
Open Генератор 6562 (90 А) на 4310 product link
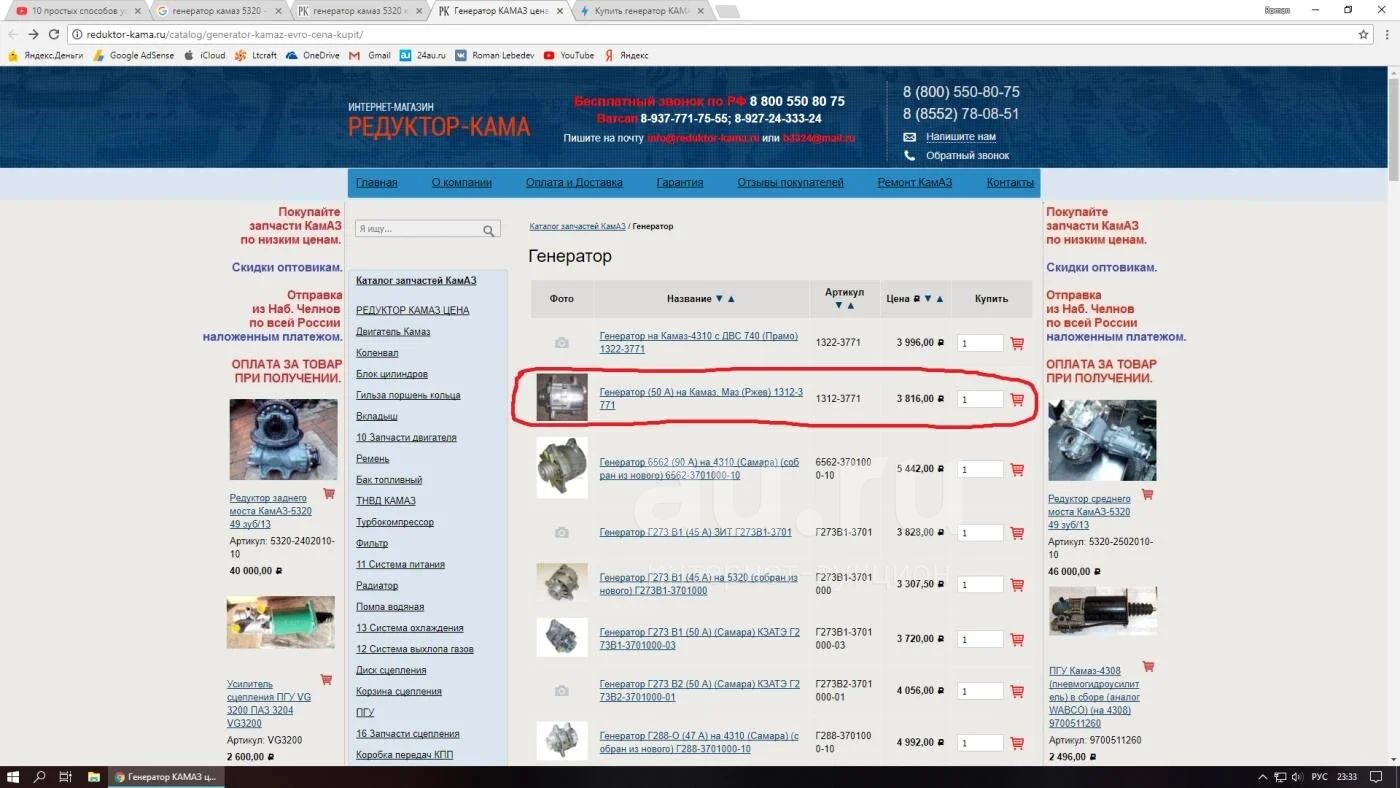[x=699, y=469]
